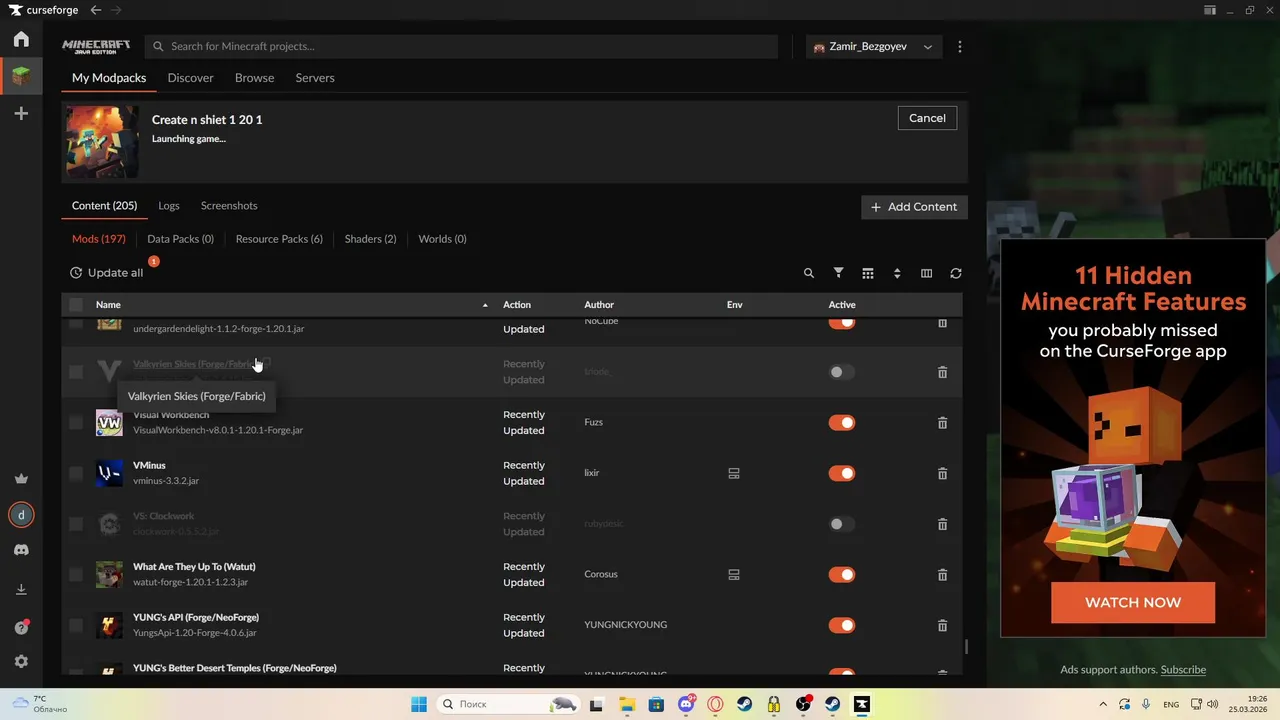
Task: Open Microsoft Store in the taskbar
Action: tap(657, 704)
